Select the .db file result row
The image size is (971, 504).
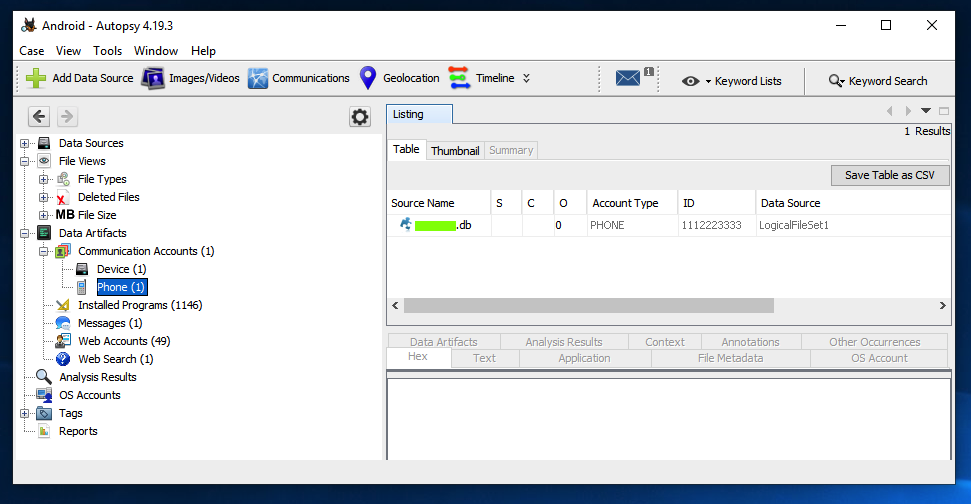pyautogui.click(x=669, y=225)
